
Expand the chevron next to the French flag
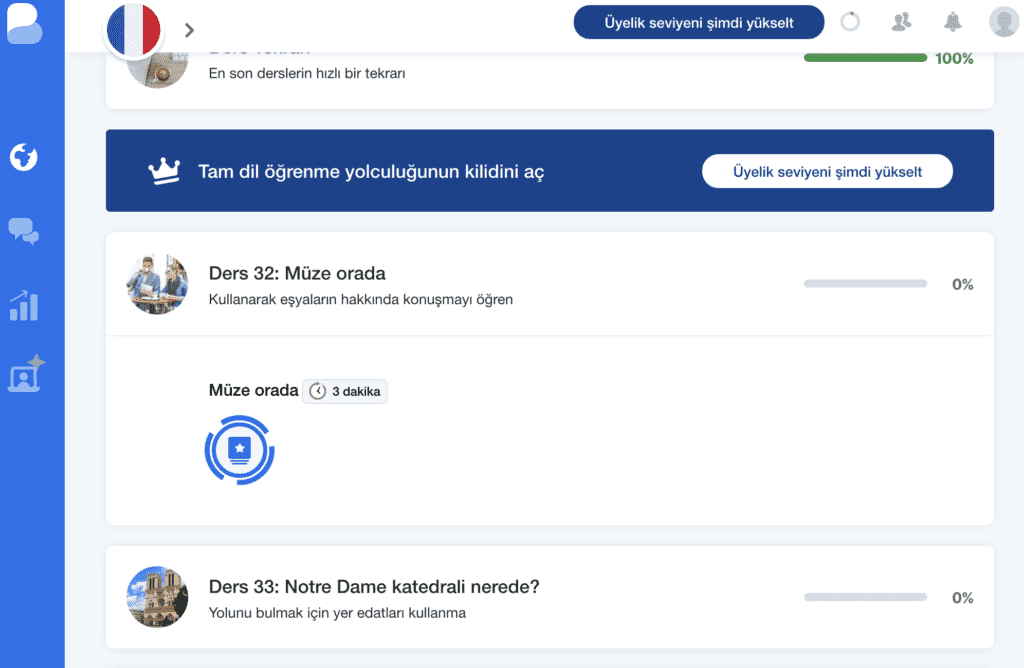[190, 30]
